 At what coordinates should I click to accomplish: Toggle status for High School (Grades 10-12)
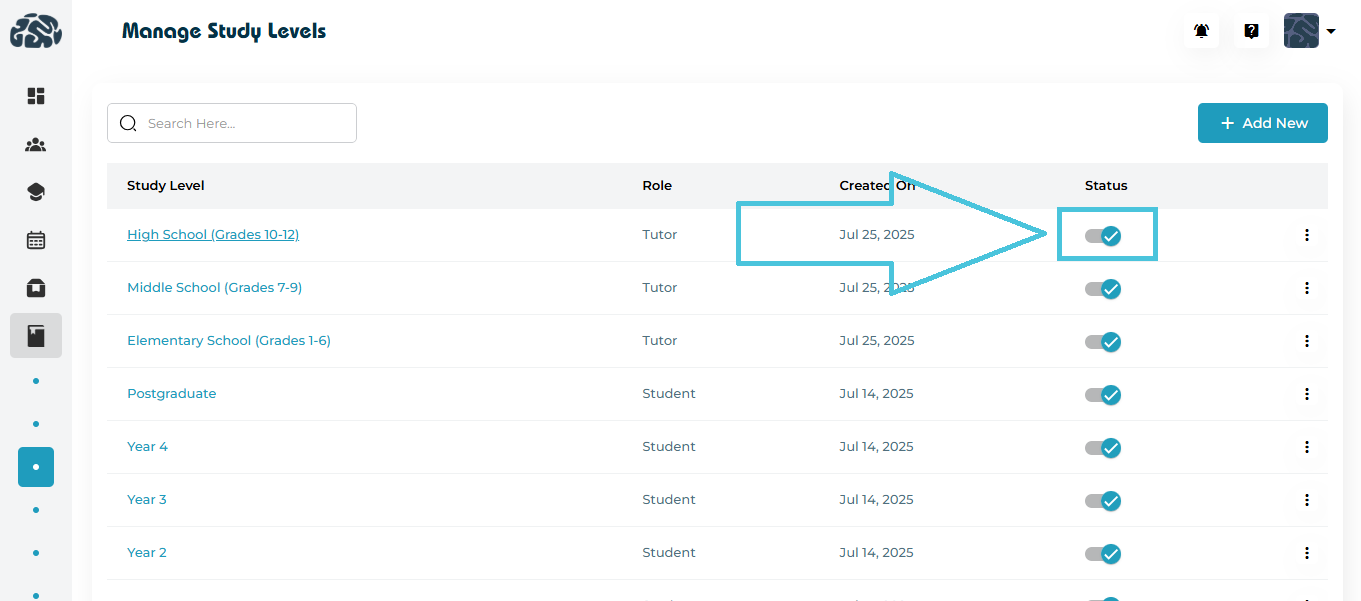[1103, 236]
